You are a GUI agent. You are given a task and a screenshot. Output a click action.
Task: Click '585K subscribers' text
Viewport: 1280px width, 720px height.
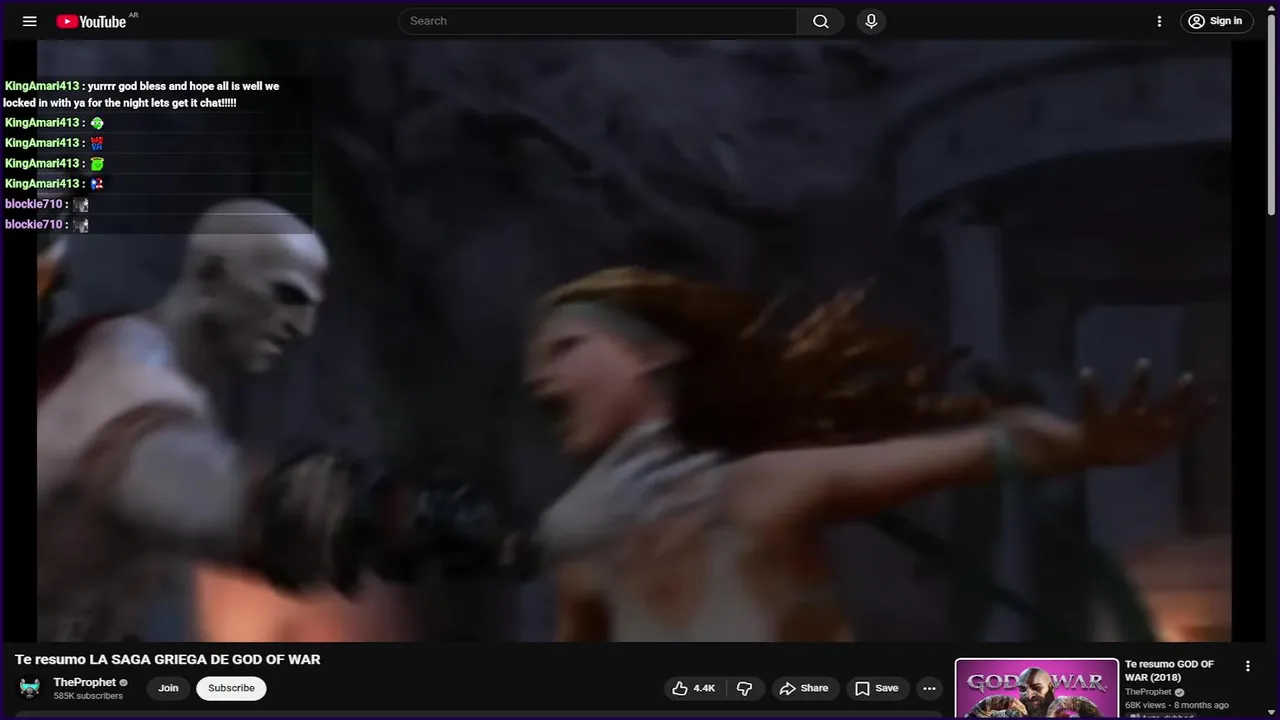88,696
